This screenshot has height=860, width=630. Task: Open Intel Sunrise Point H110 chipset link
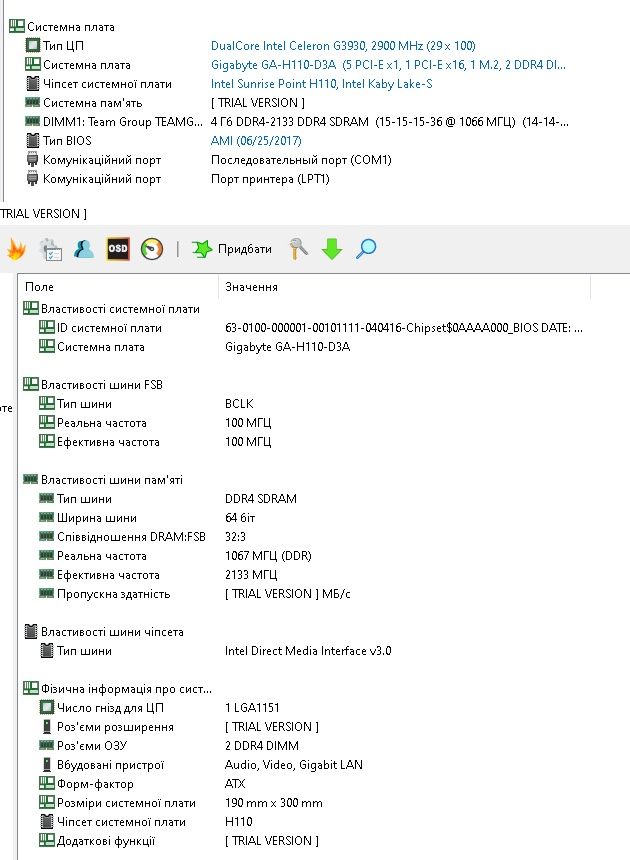click(x=321, y=84)
